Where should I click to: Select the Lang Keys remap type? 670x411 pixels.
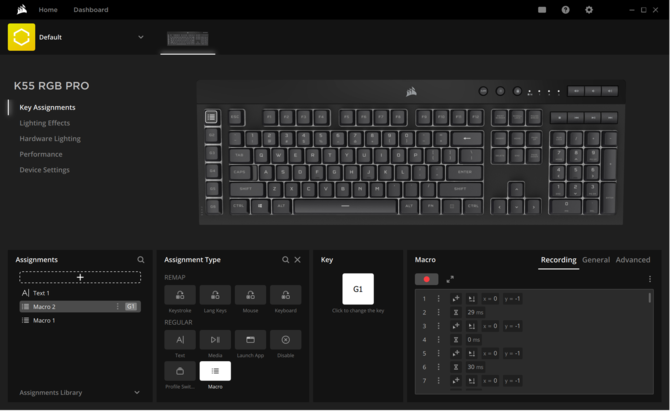coord(215,295)
